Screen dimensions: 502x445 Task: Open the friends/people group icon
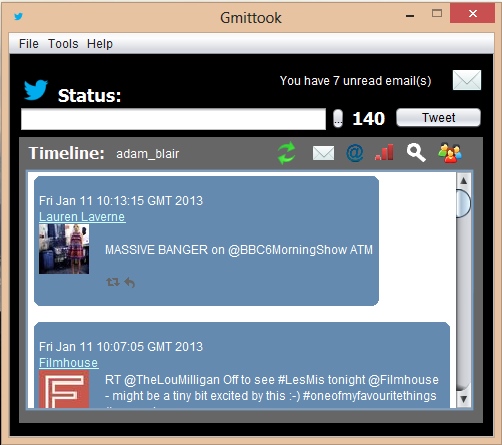[x=450, y=153]
